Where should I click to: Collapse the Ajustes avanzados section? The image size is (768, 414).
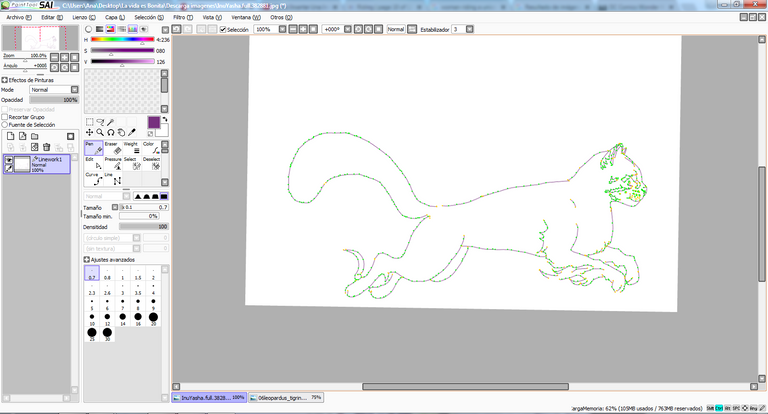click(86, 260)
